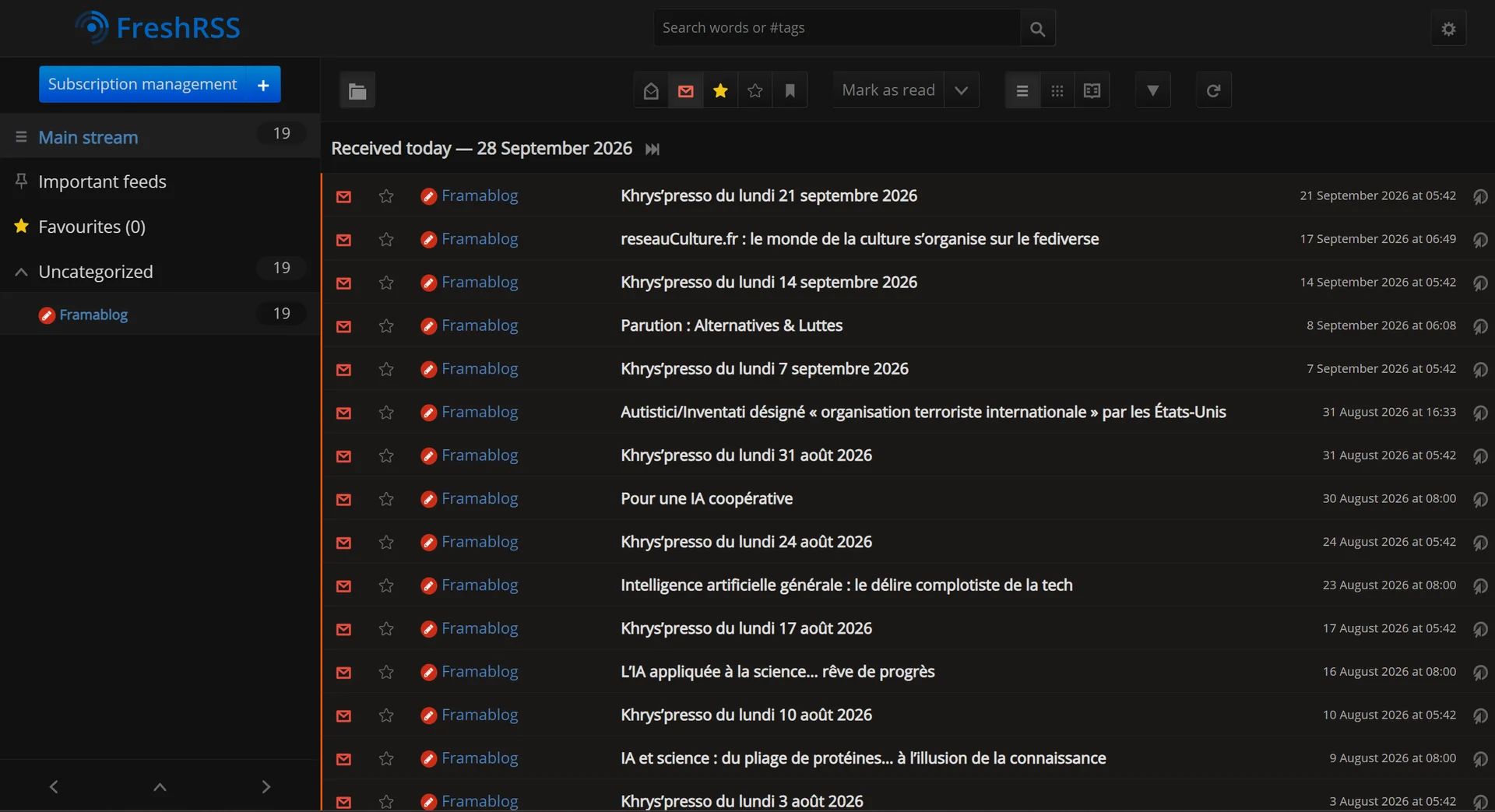Viewport: 1495px width, 812px height.
Task: Collapse the Uncategorized category
Action: [x=21, y=272]
